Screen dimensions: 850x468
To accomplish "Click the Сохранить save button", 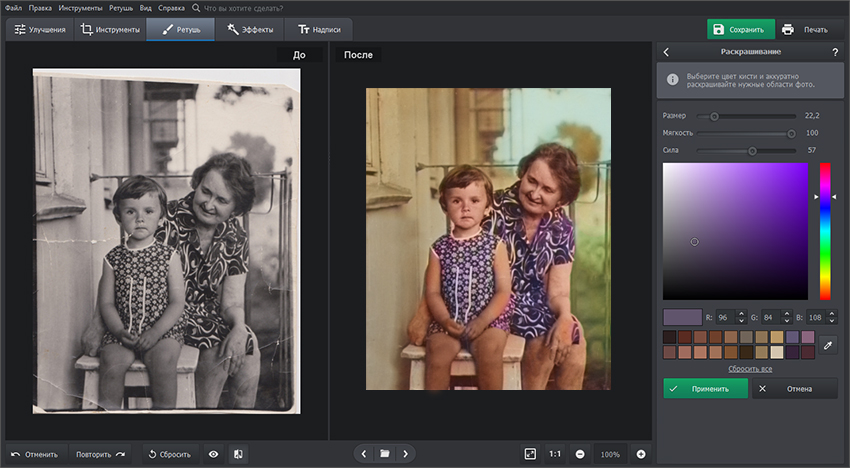I will tap(741, 29).
